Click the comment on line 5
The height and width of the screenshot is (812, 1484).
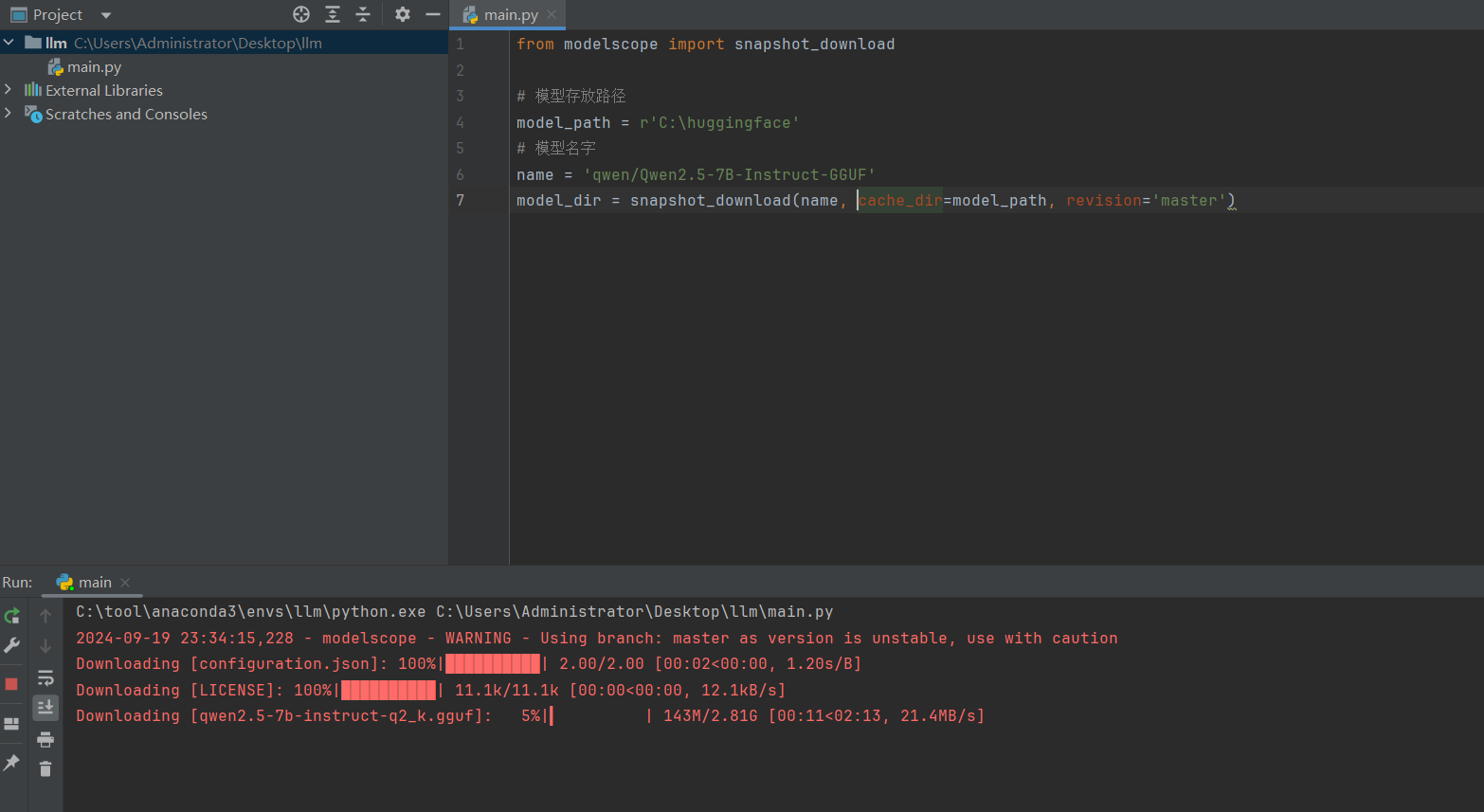coord(556,148)
